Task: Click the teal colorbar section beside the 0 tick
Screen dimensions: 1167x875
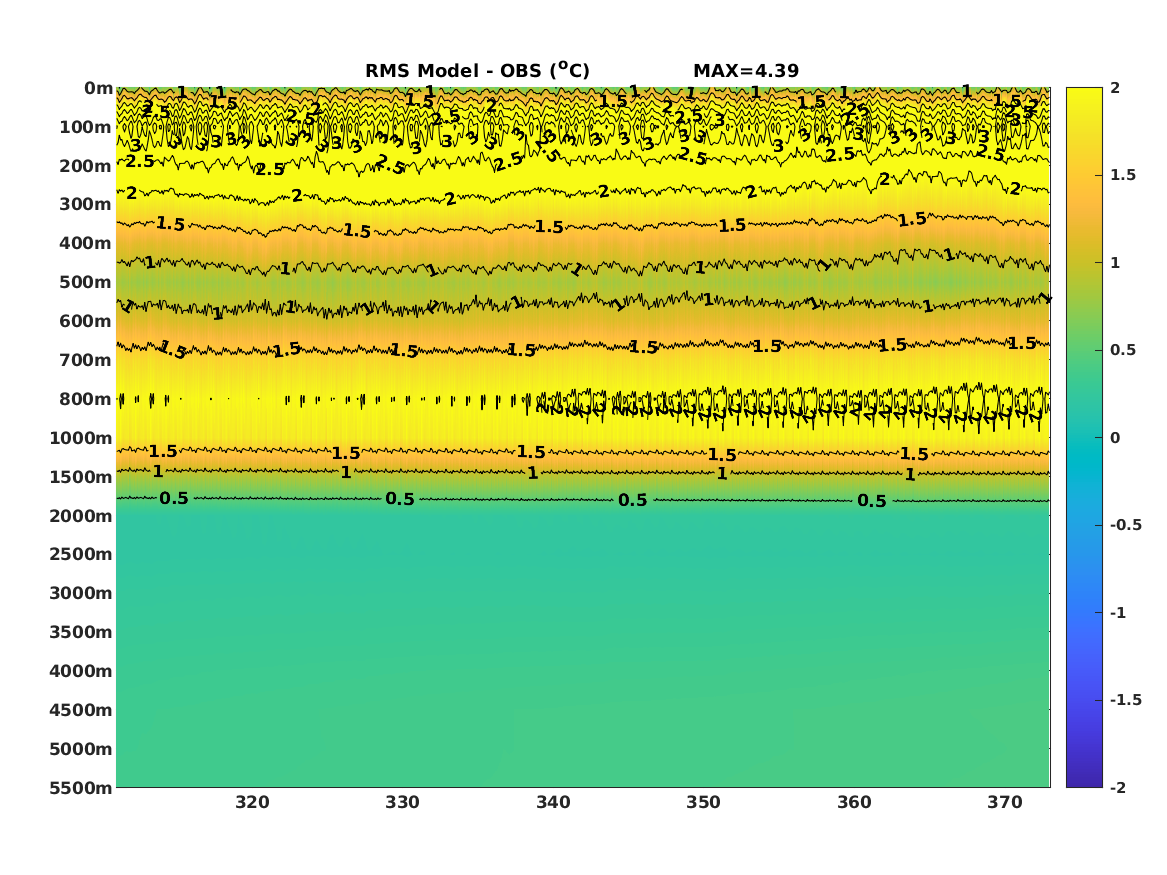Action: [x=1084, y=438]
